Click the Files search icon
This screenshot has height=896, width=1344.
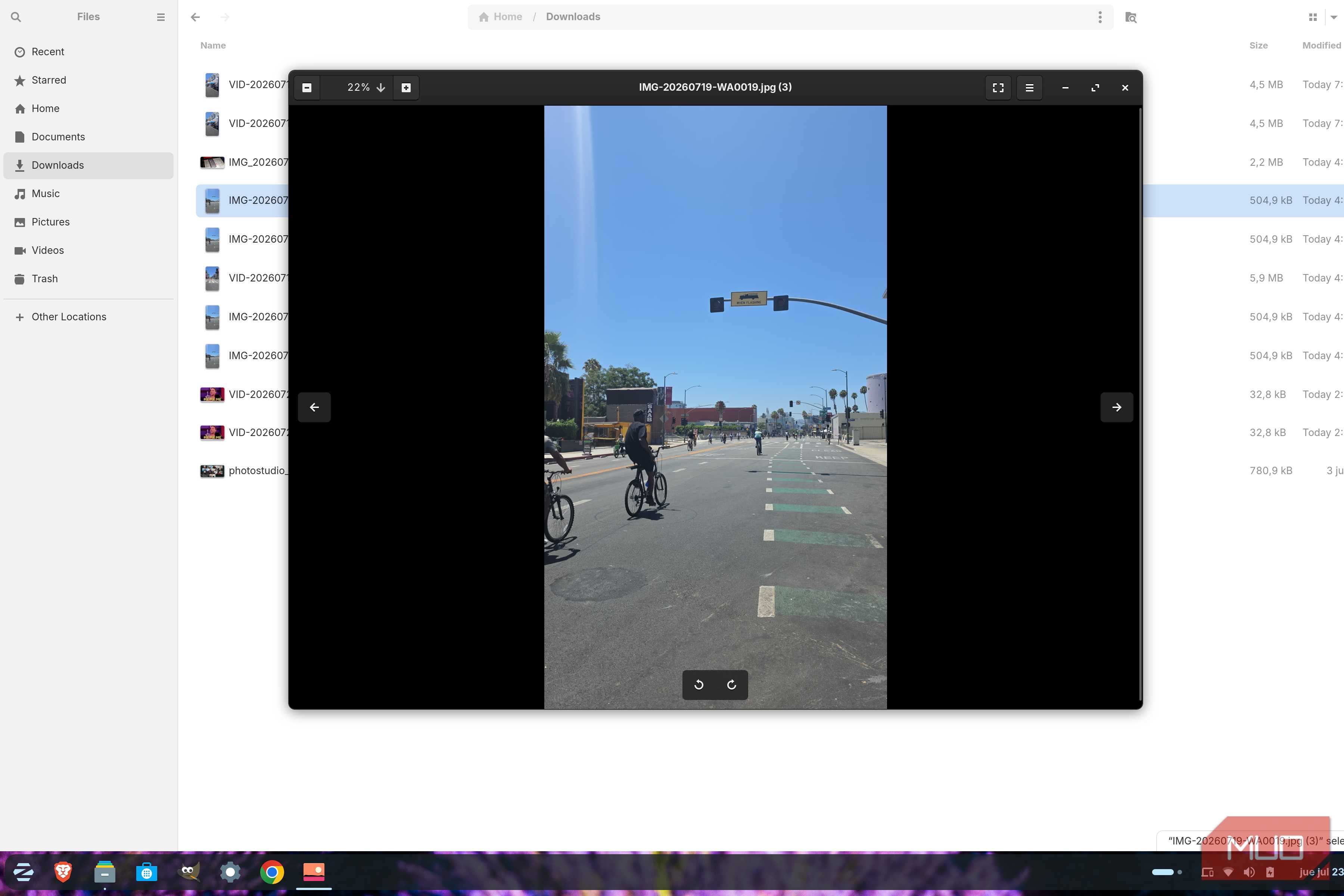click(x=16, y=17)
